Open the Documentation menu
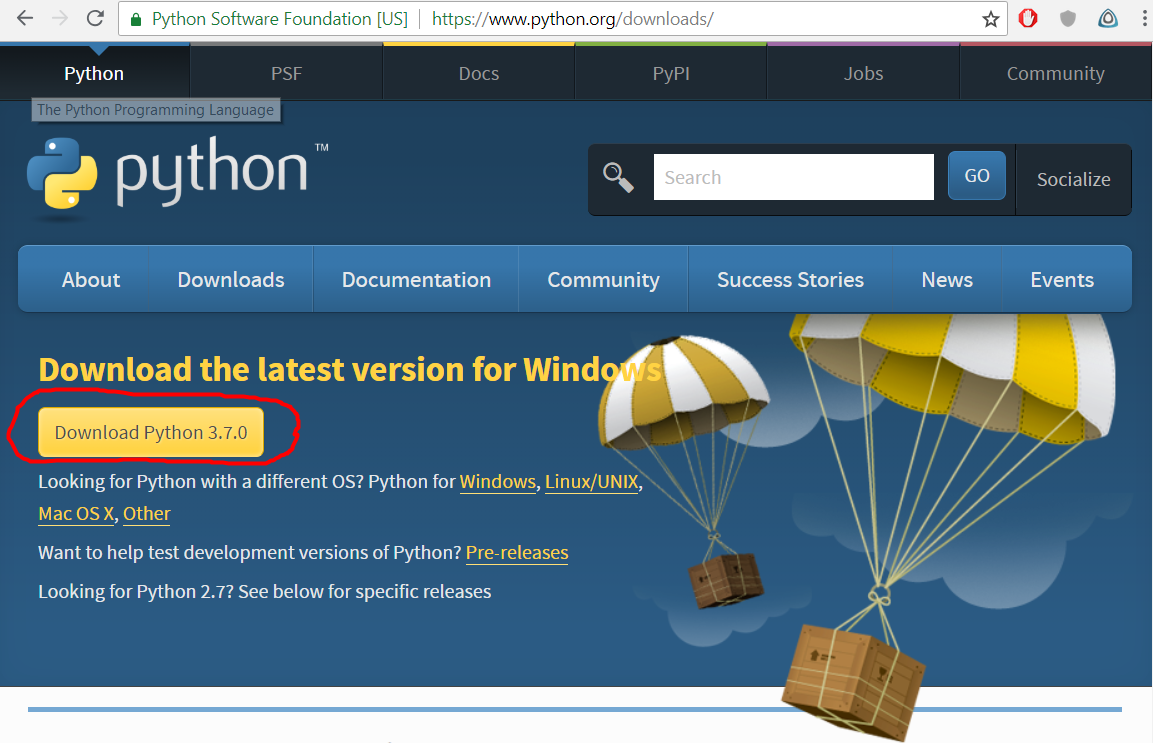This screenshot has height=743, width=1153. point(416,280)
